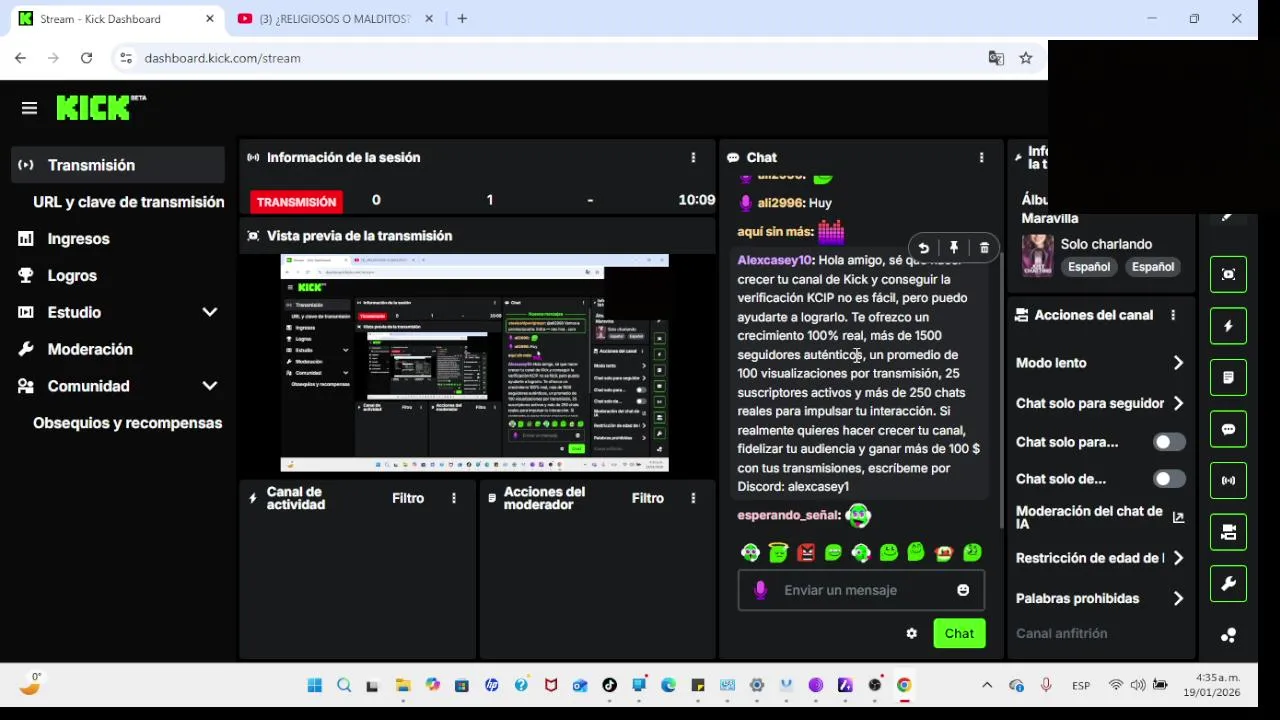Open Moderación del chat de IA external link

[1178, 517]
